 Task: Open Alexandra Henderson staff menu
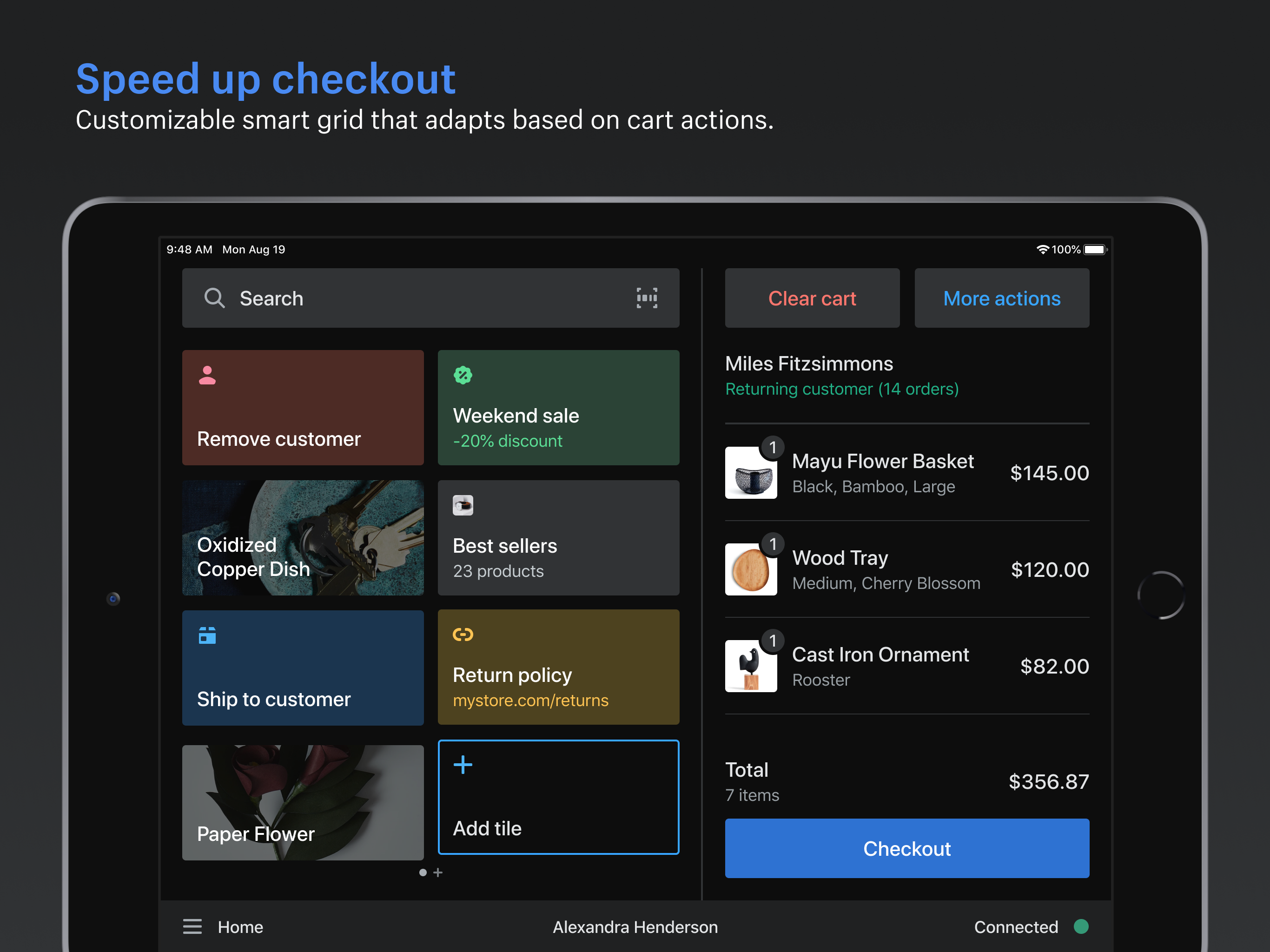pyautogui.click(x=635, y=927)
